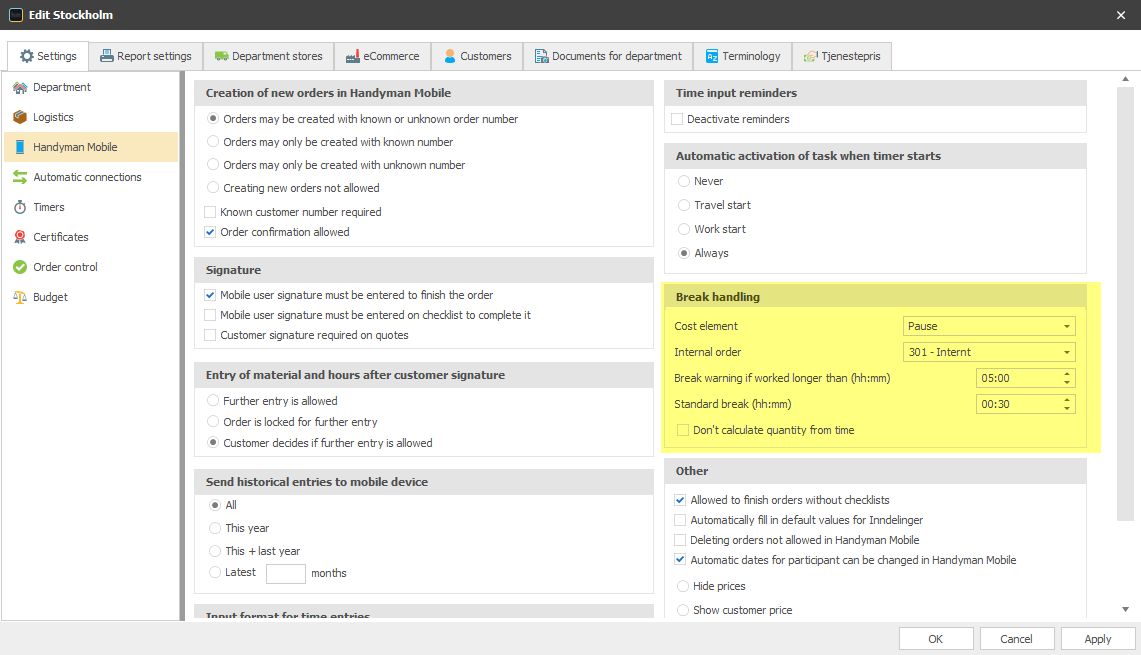The width and height of the screenshot is (1141, 655).
Task: Click the Order control checkmark icon
Action: tap(20, 267)
